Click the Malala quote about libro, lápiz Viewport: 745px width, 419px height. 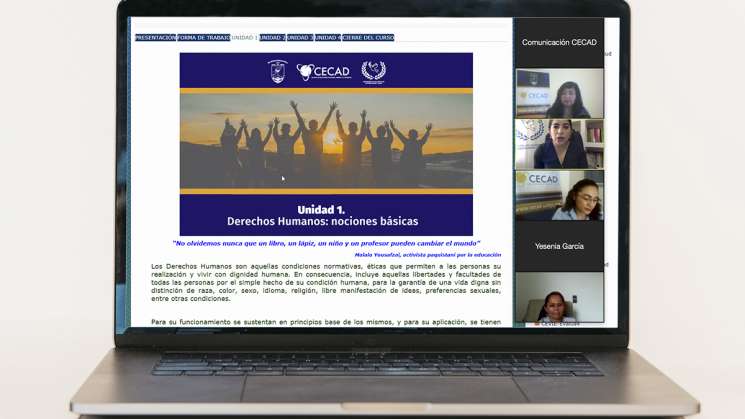tap(326, 243)
